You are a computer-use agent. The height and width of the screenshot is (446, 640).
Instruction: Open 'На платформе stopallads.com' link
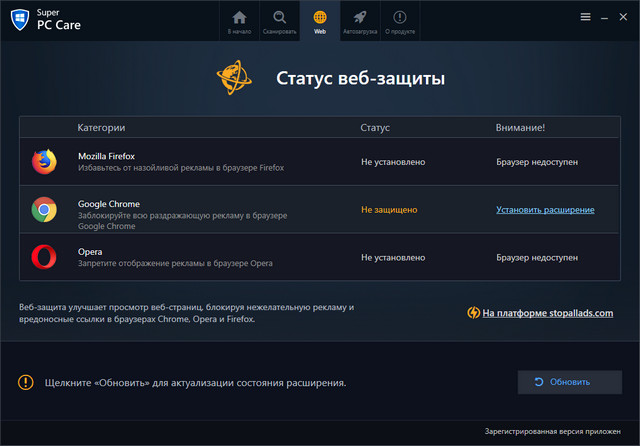pos(546,313)
